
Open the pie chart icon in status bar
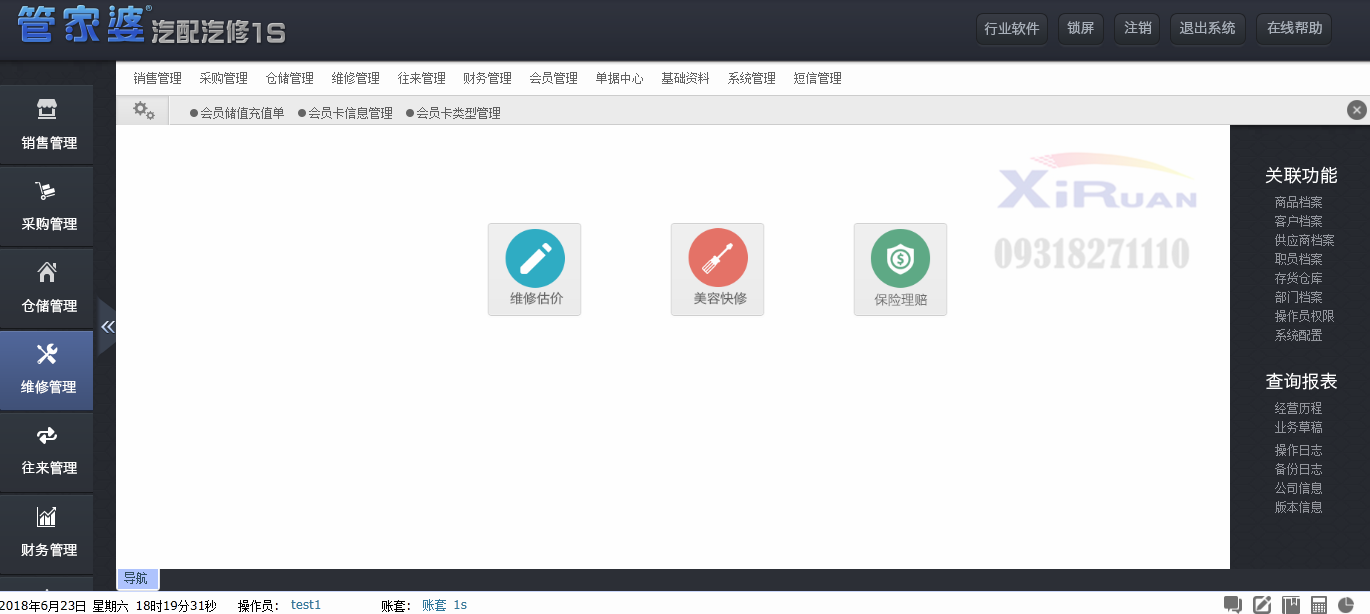point(1346,604)
